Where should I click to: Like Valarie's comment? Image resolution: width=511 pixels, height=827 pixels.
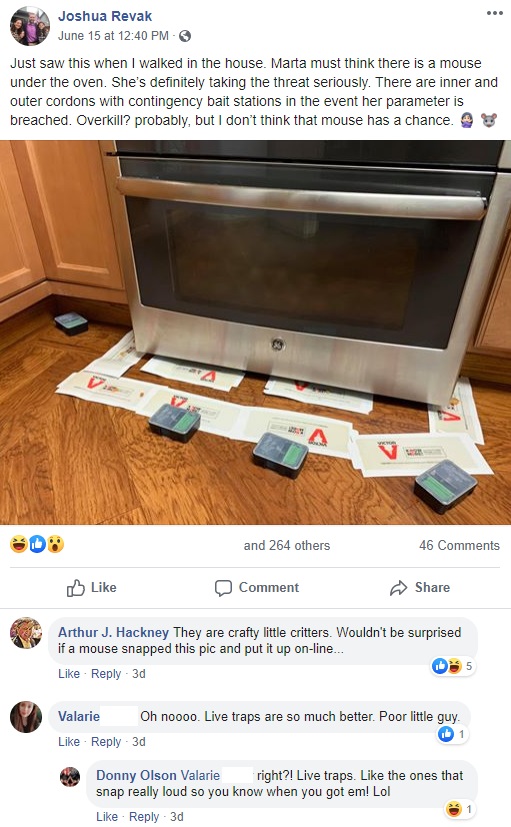69,742
